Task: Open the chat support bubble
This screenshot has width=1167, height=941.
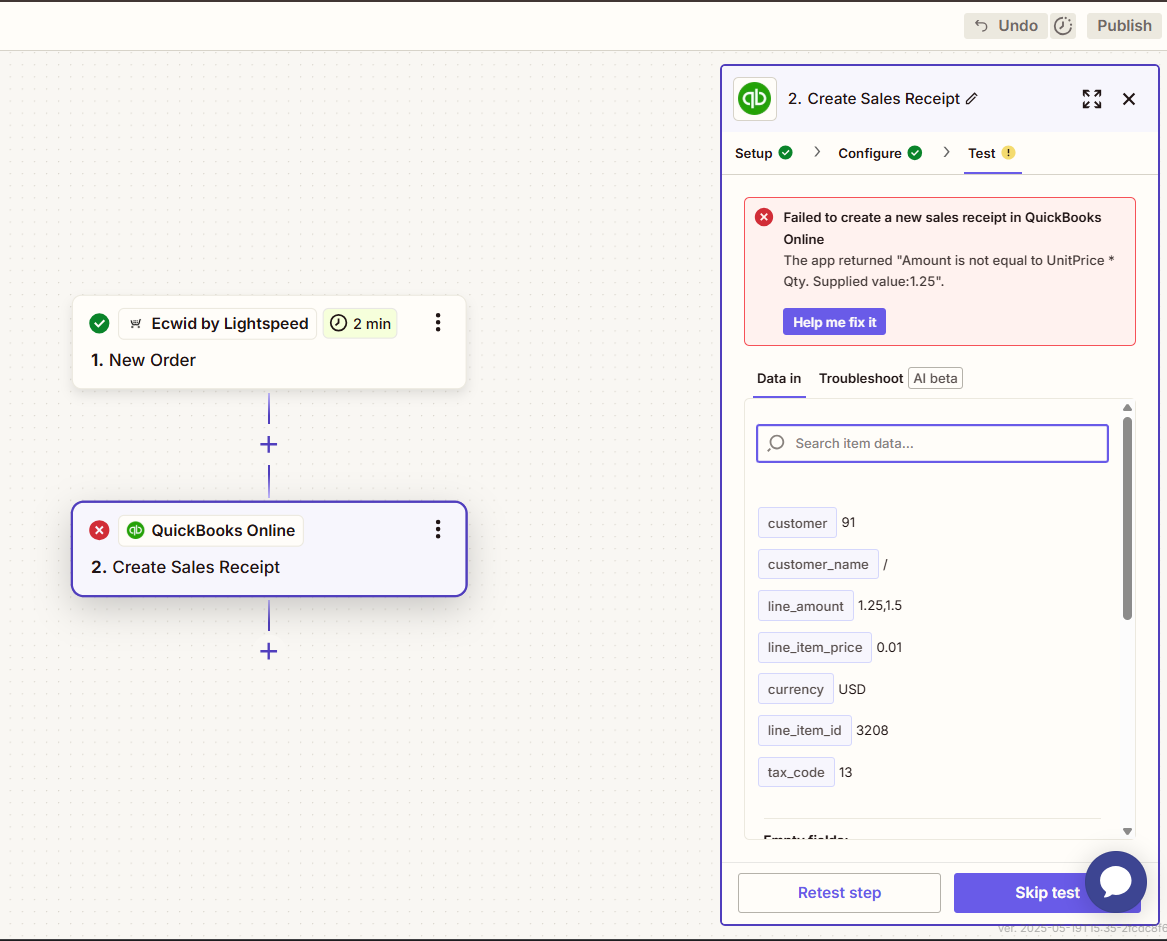Action: [x=1116, y=882]
